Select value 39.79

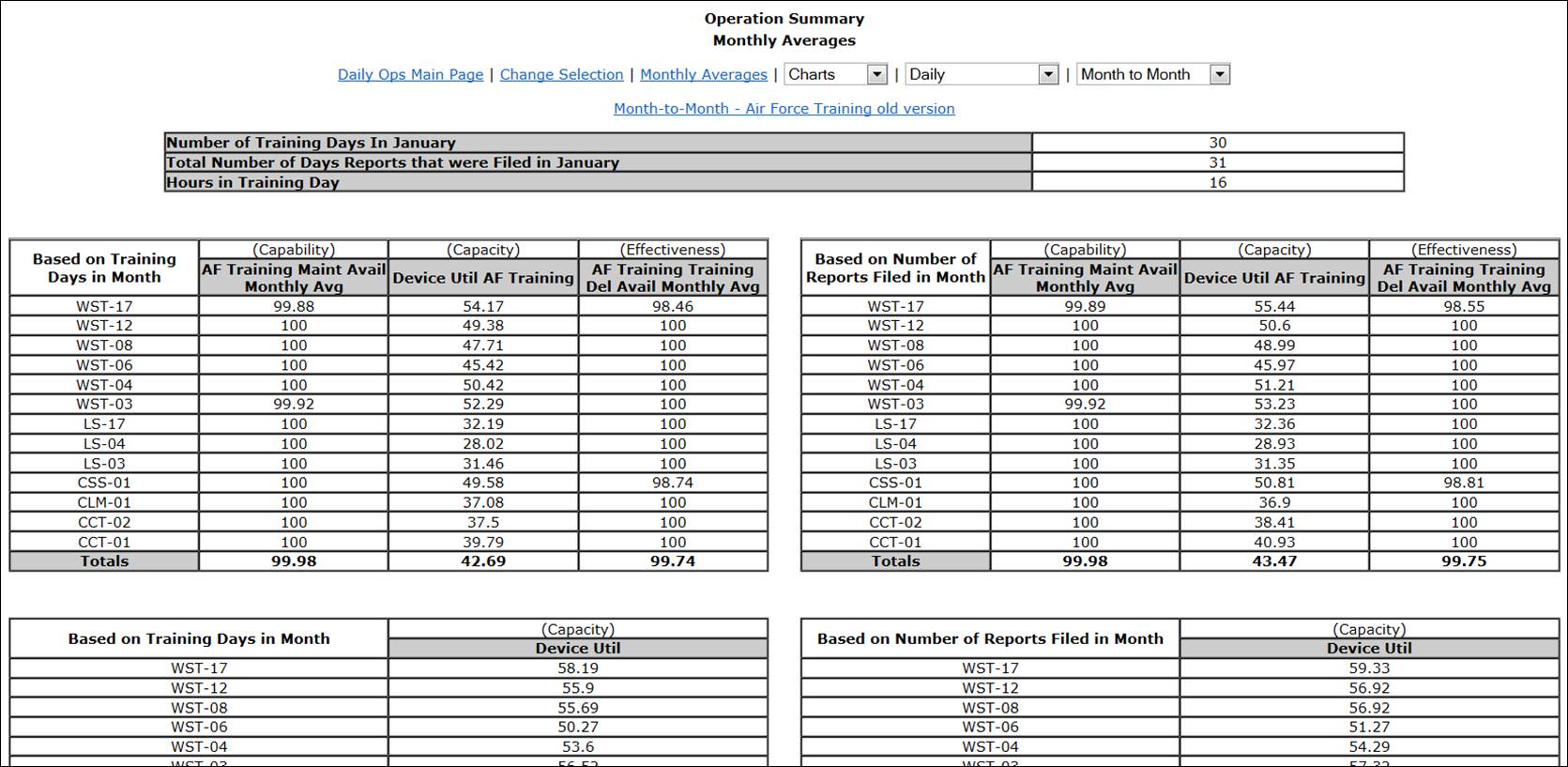coord(483,542)
